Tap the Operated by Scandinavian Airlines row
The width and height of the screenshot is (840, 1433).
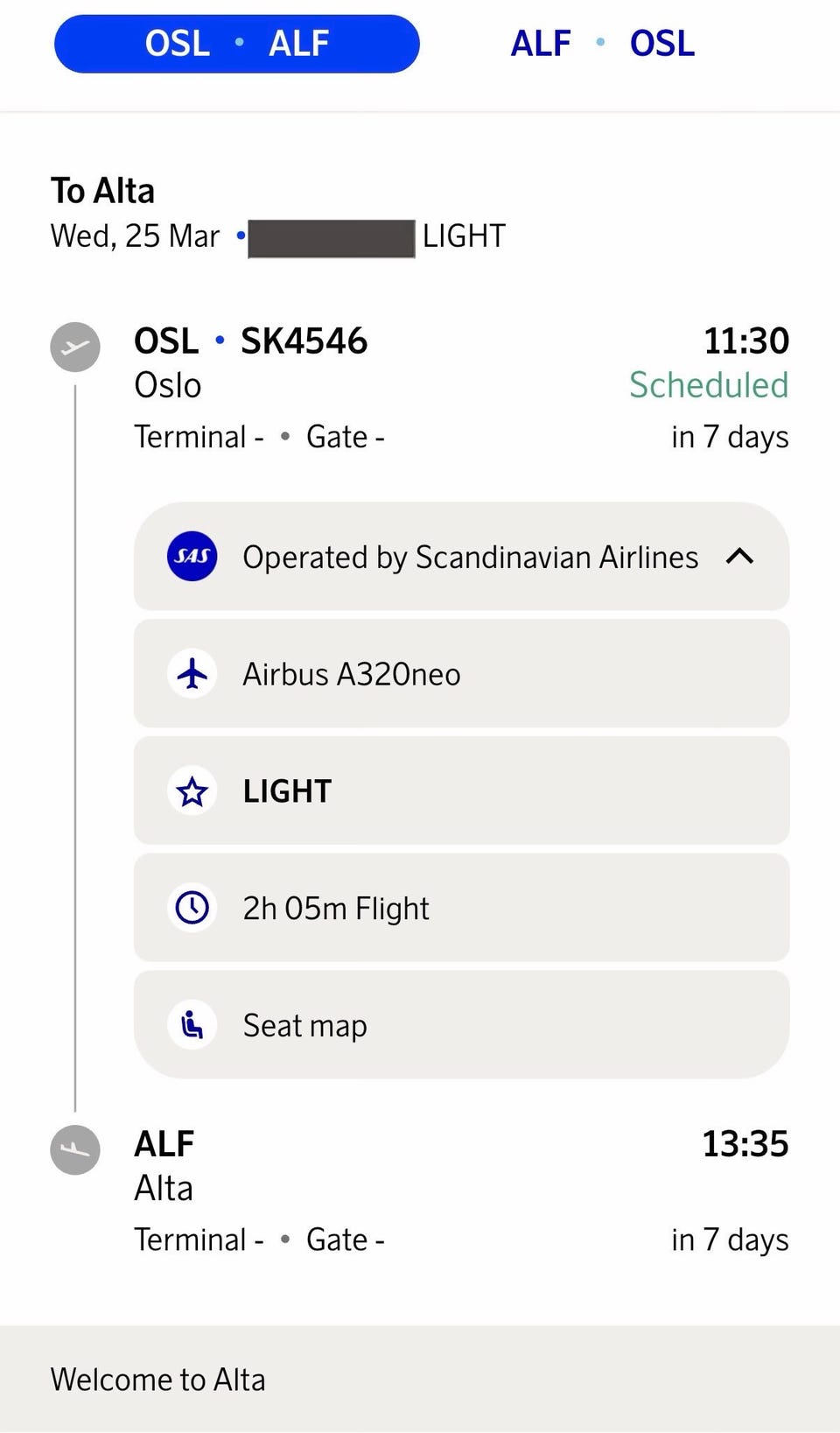[x=461, y=557]
